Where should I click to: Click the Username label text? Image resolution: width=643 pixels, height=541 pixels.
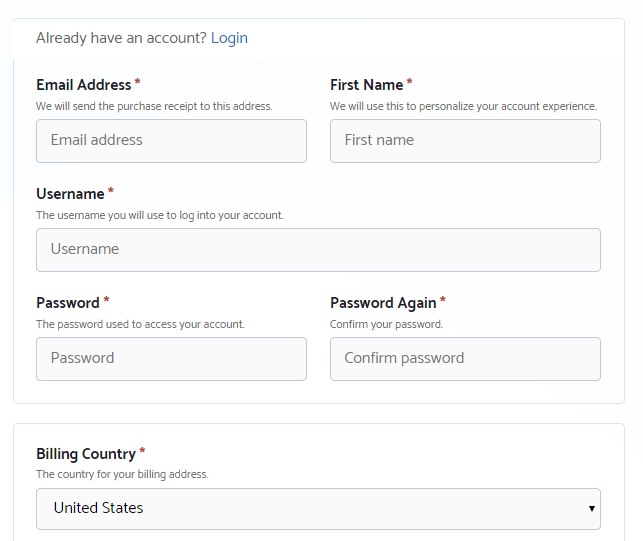point(70,194)
